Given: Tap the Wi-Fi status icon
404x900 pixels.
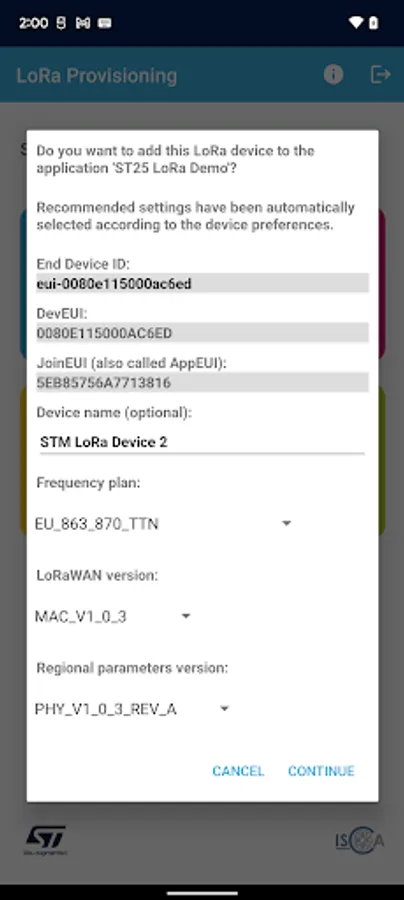Looking at the screenshot, I should (356, 23).
